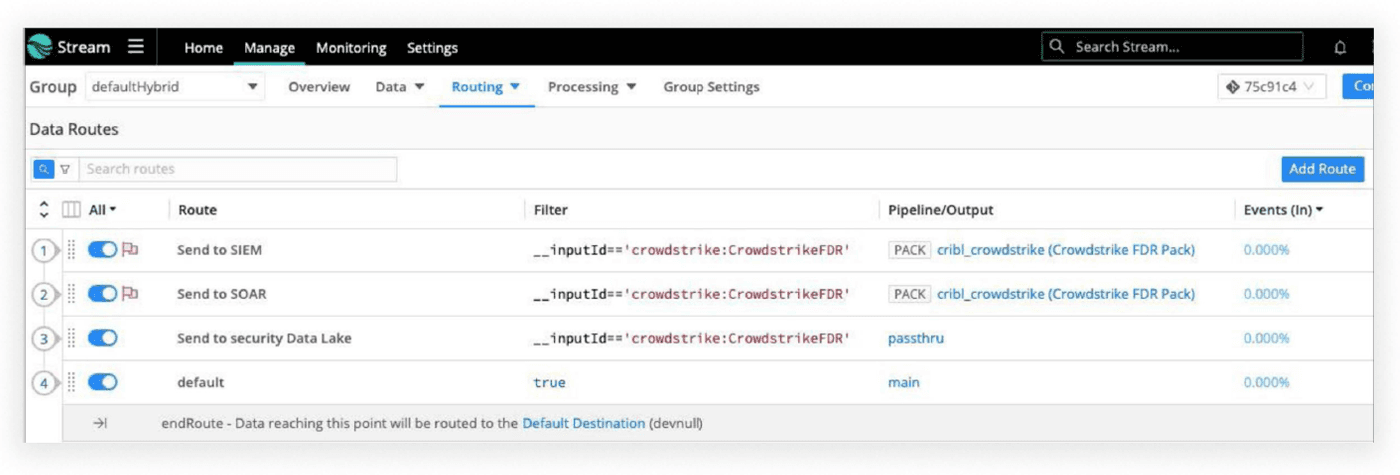This screenshot has height=475, width=1400.
Task: Click the PACK badge in Send to SIEM row
Action: 910,250
